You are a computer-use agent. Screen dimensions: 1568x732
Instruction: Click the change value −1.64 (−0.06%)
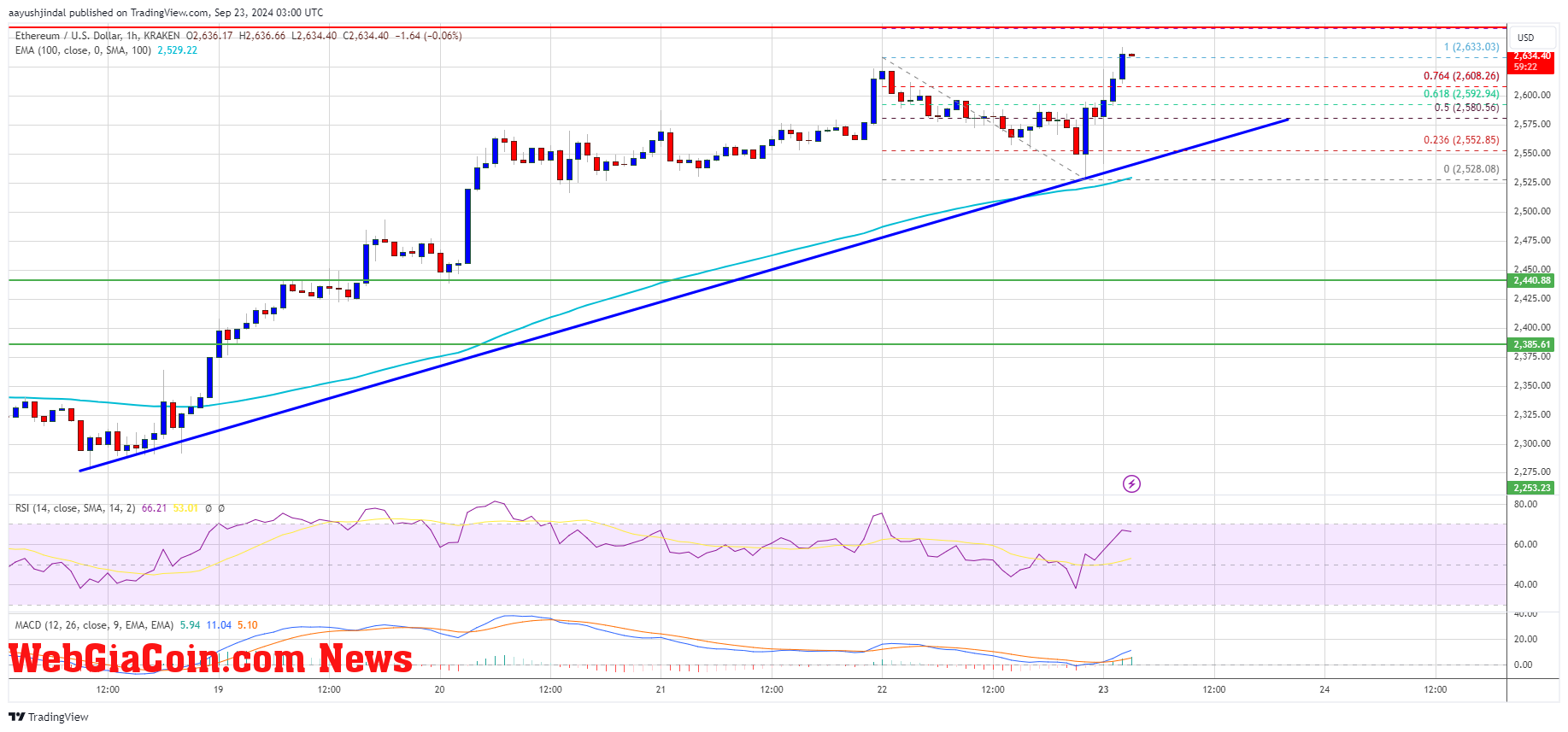(x=428, y=36)
